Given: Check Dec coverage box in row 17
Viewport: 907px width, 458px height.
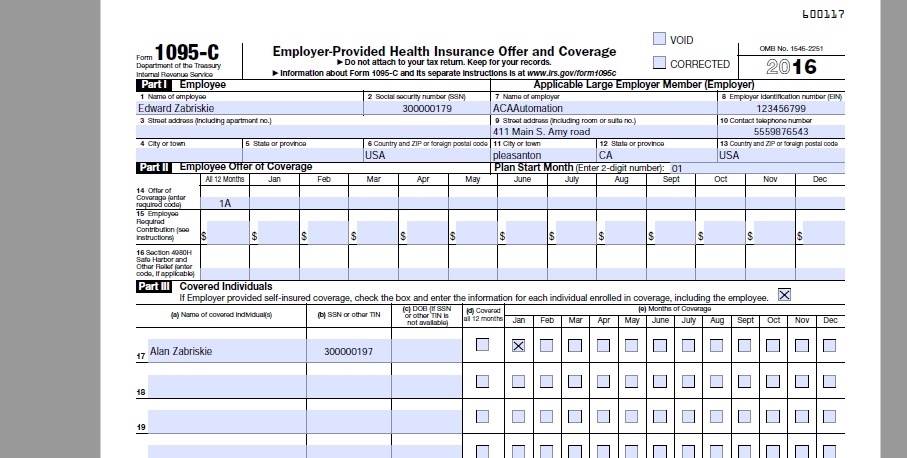Looking at the screenshot, I should tap(829, 345).
